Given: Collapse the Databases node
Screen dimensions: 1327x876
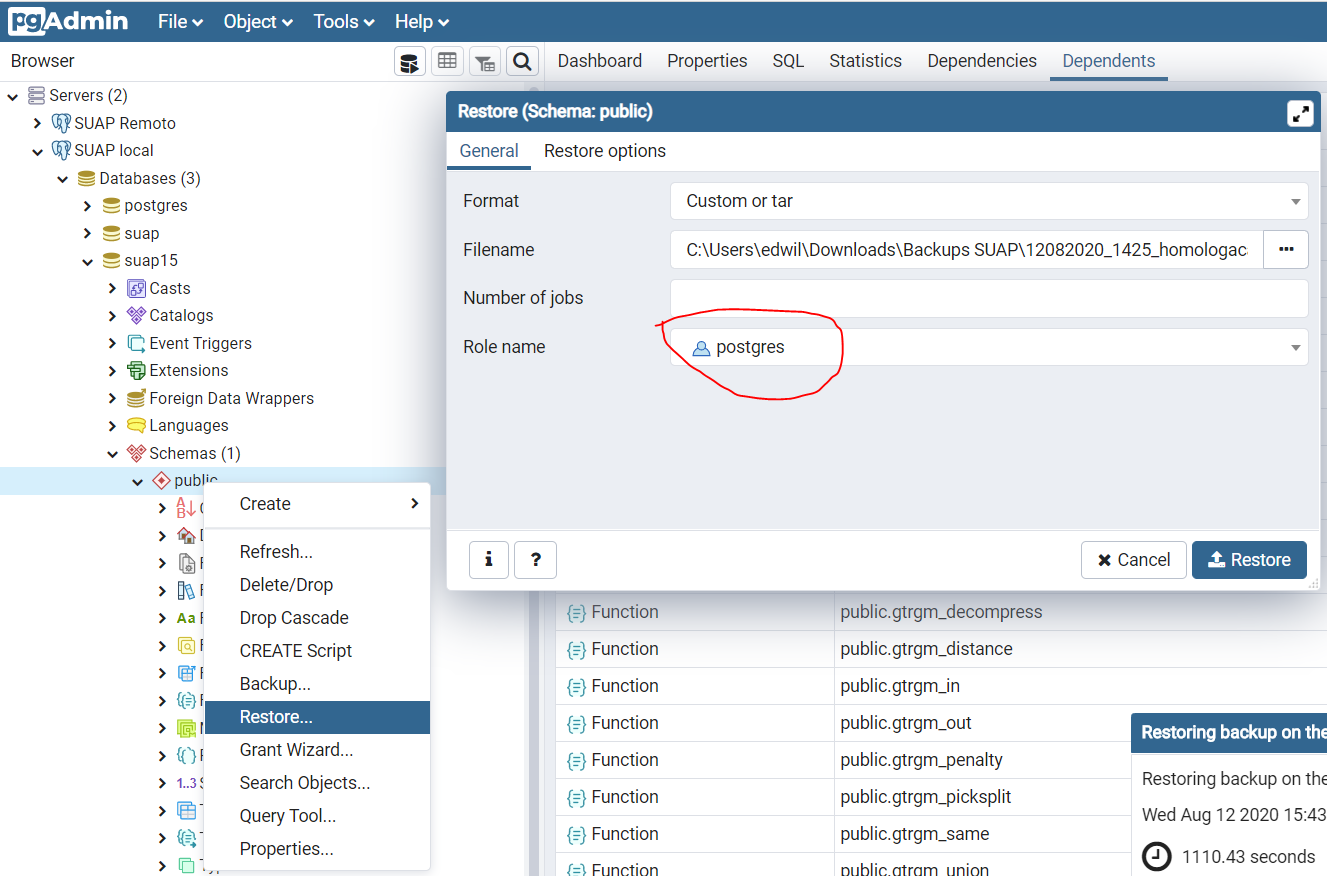Looking at the screenshot, I should pos(63,179).
